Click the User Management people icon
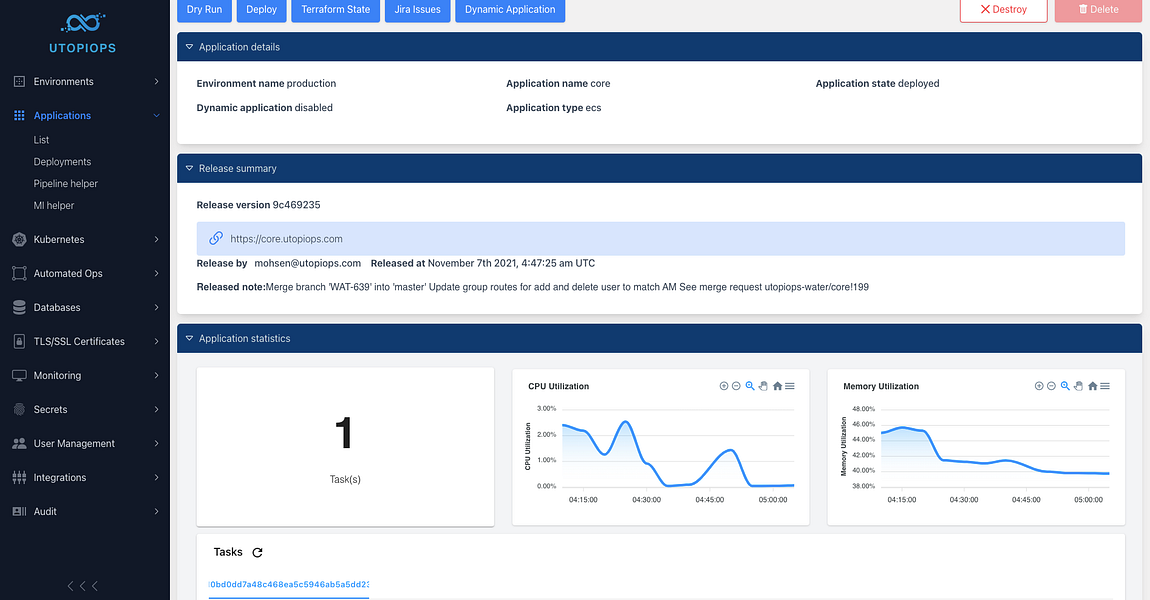This screenshot has height=600, width=1150. point(20,443)
